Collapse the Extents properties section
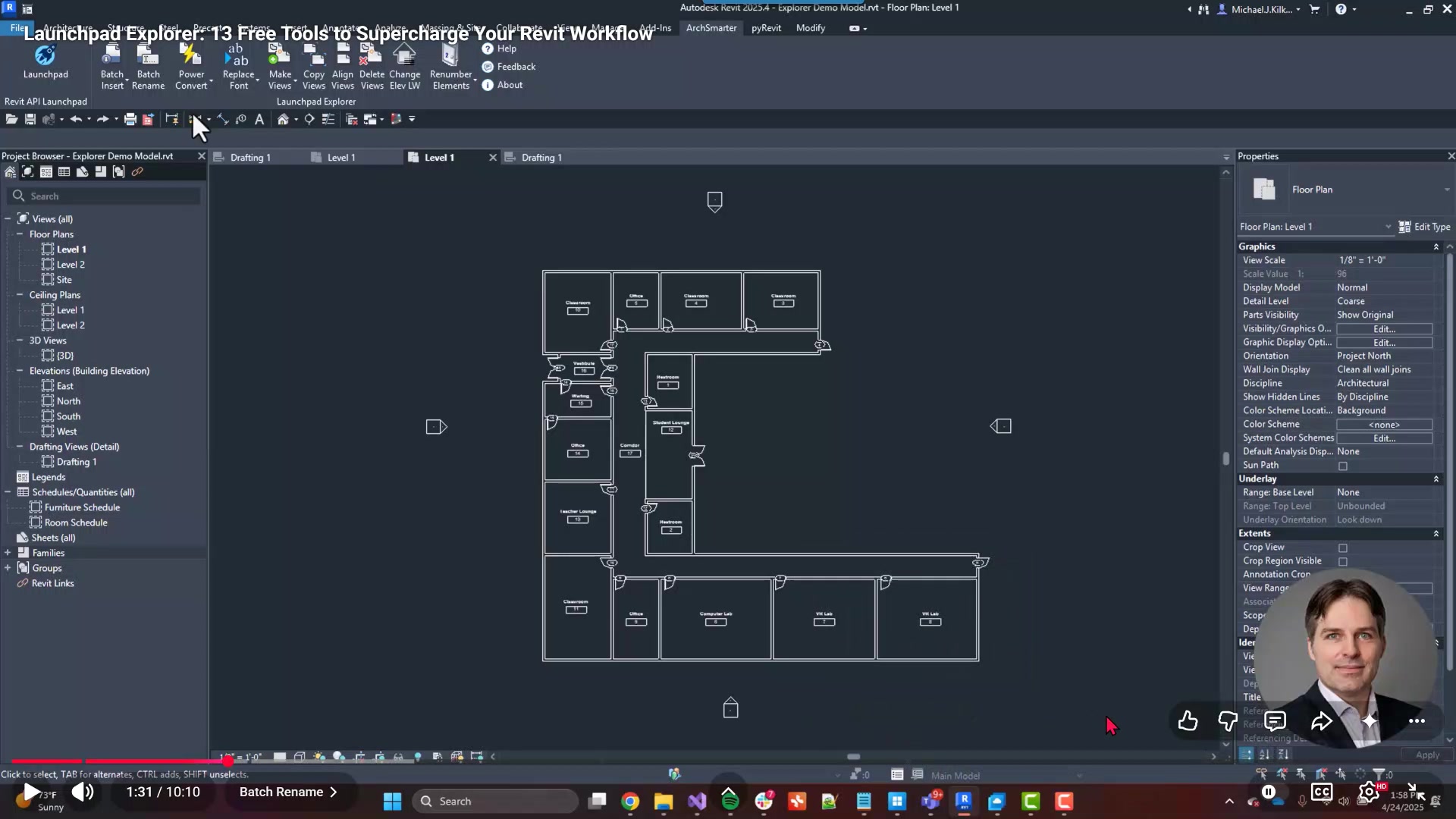1456x819 pixels. [x=1436, y=534]
